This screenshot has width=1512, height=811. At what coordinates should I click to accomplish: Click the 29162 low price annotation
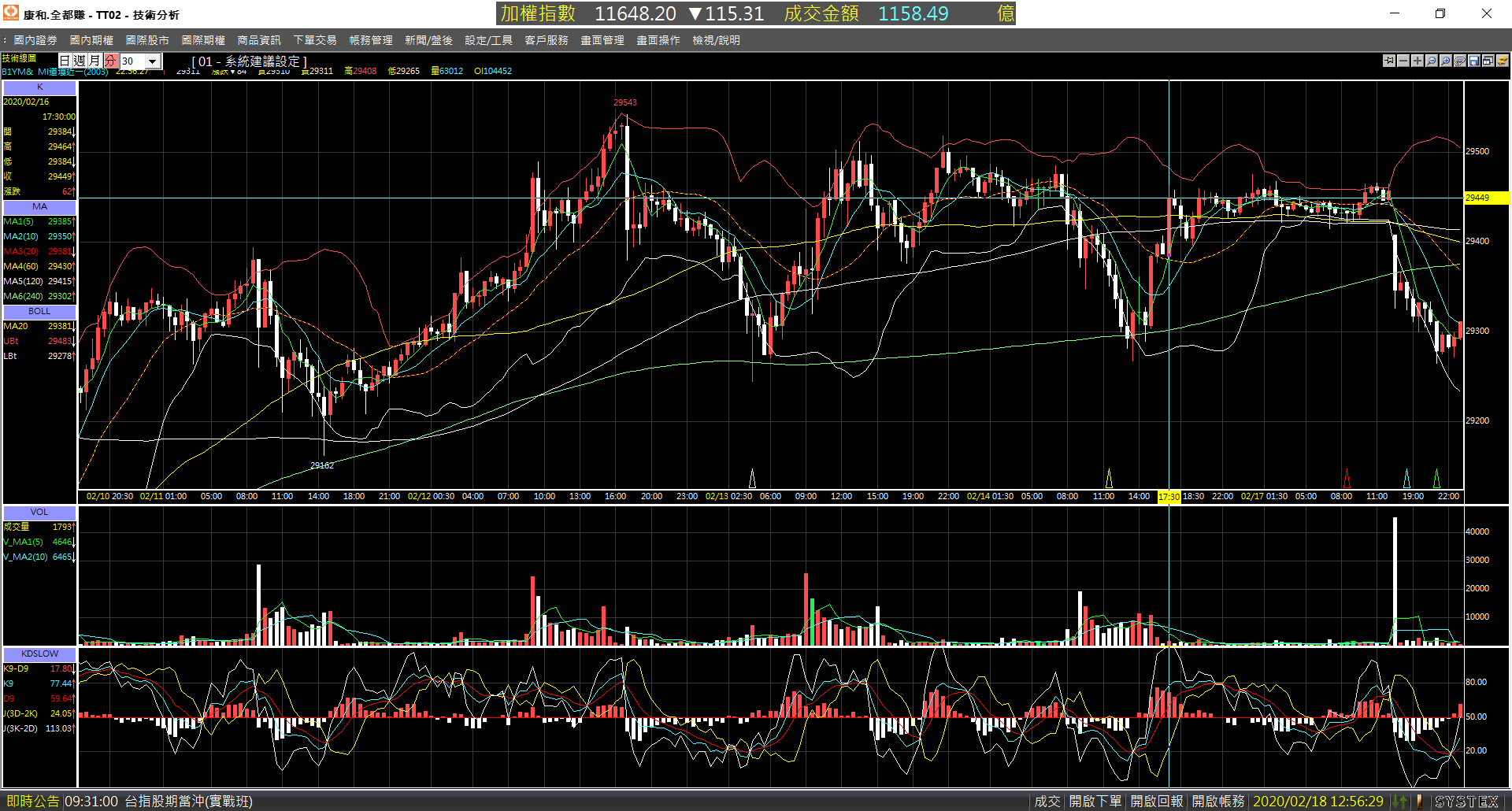[x=322, y=465]
